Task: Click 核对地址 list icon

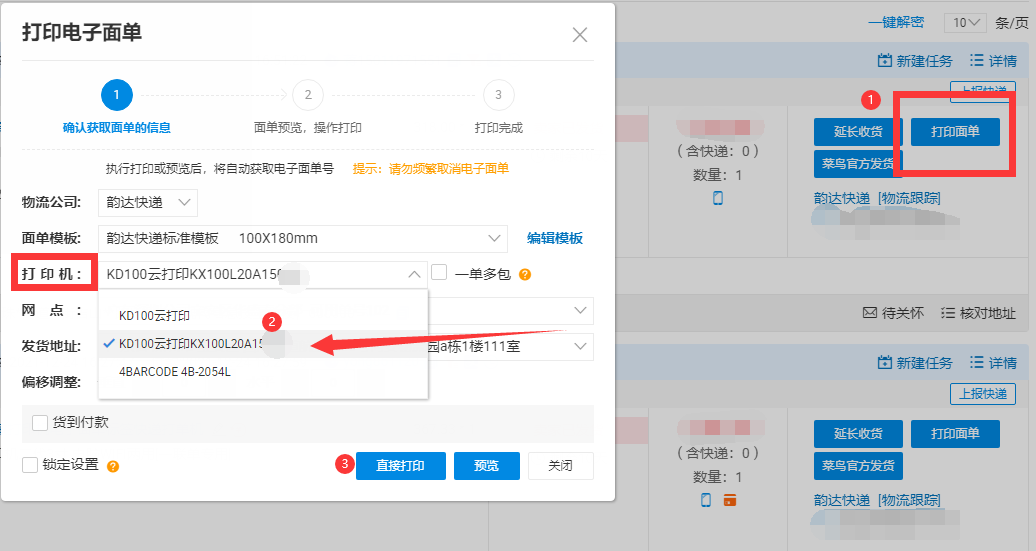Action: (948, 312)
